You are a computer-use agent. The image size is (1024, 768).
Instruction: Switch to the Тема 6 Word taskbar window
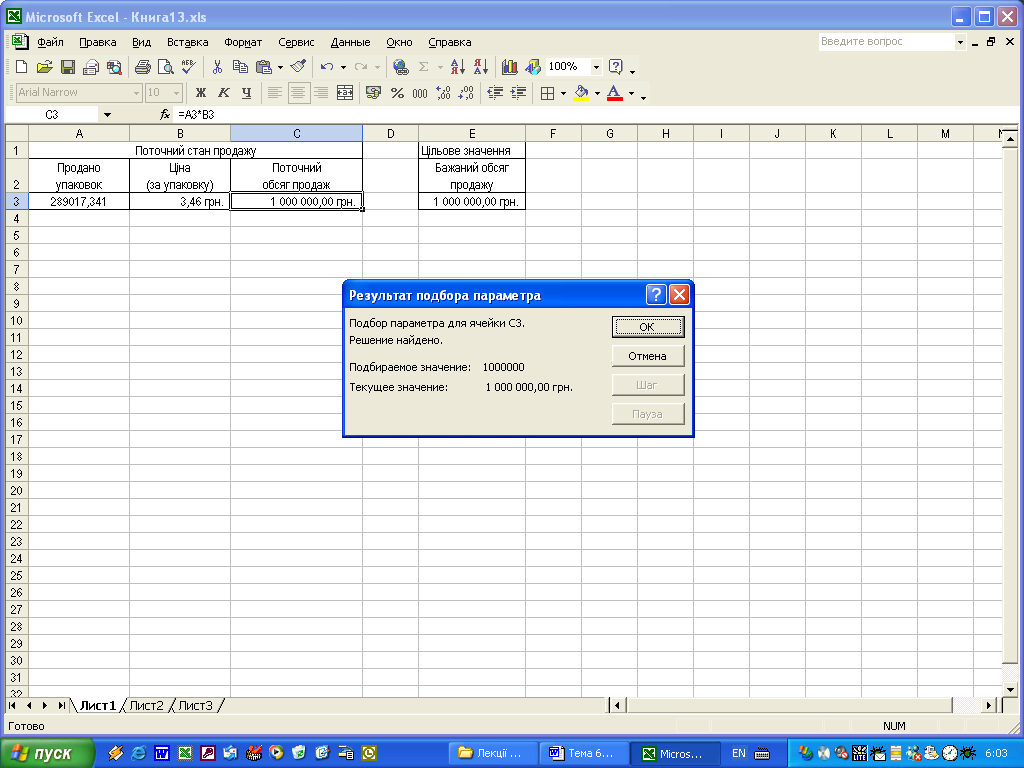tap(584, 753)
